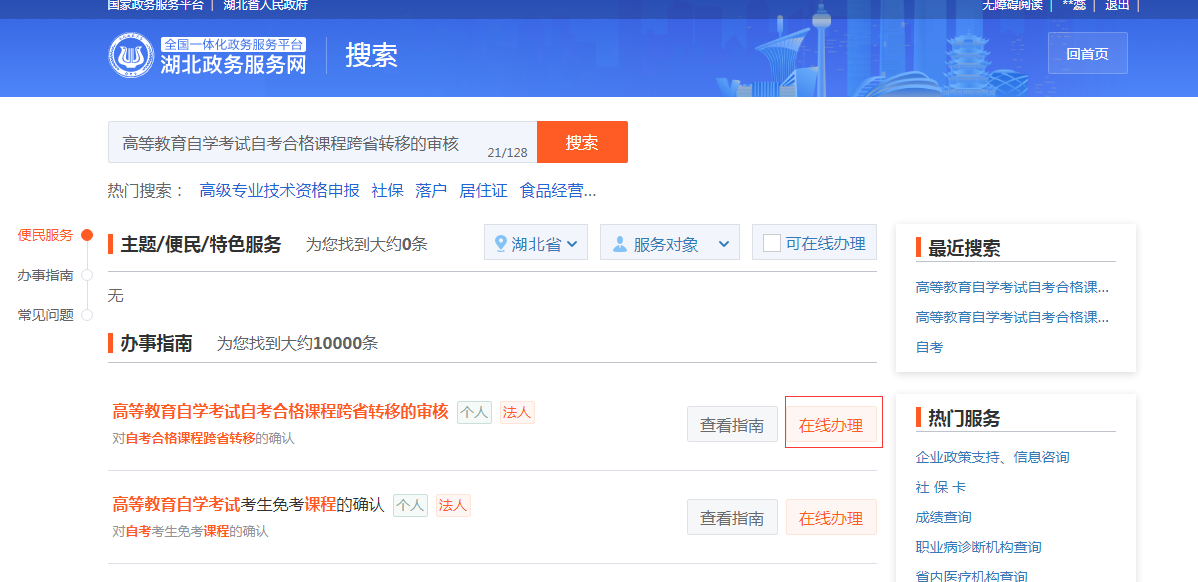
Task: Expand the 服务对象 dropdown
Action: click(669, 242)
